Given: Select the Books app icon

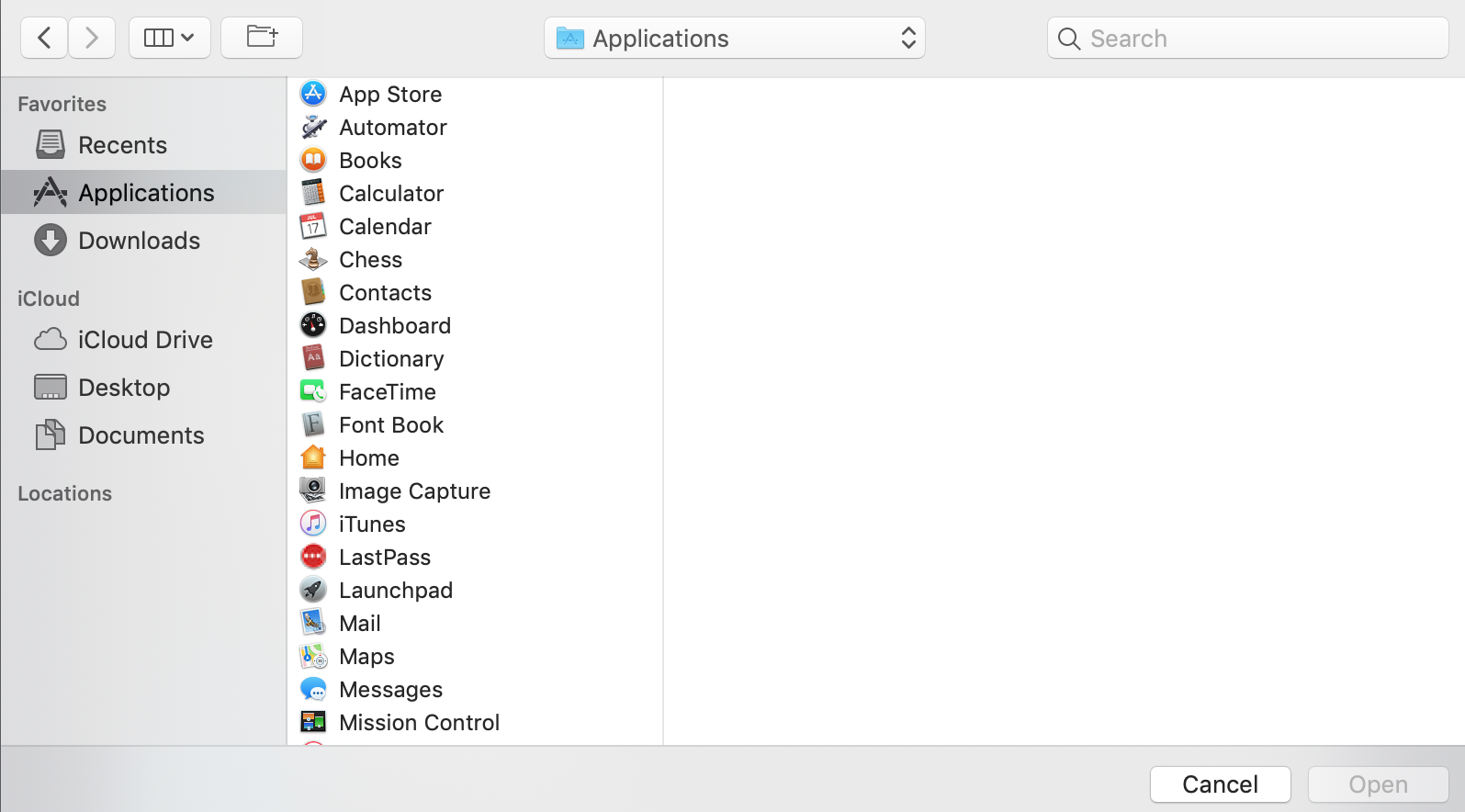Looking at the screenshot, I should pyautogui.click(x=313, y=160).
